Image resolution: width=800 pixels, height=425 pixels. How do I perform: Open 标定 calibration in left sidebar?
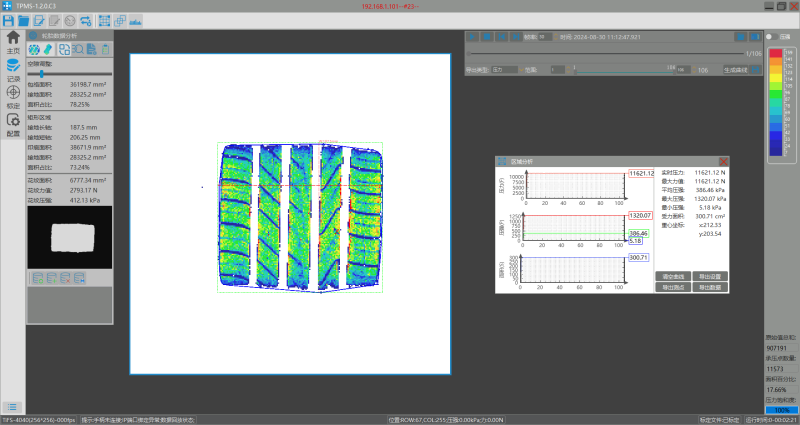[13, 97]
